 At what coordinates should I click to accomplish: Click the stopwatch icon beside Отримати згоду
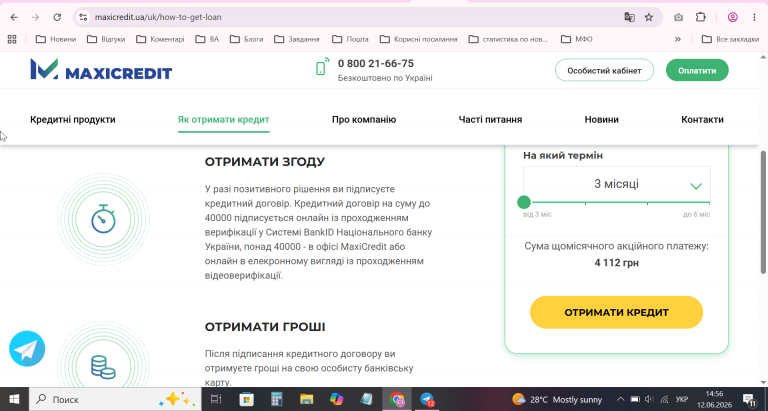tap(103, 218)
